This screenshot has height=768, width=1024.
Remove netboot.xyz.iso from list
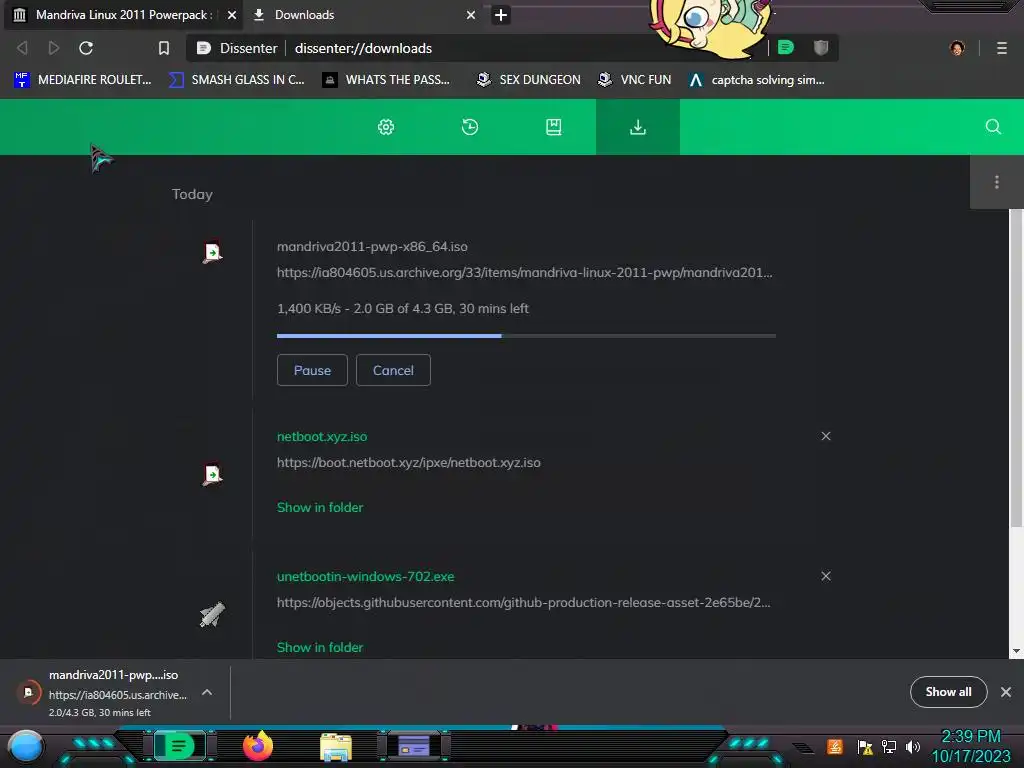pyautogui.click(x=826, y=436)
